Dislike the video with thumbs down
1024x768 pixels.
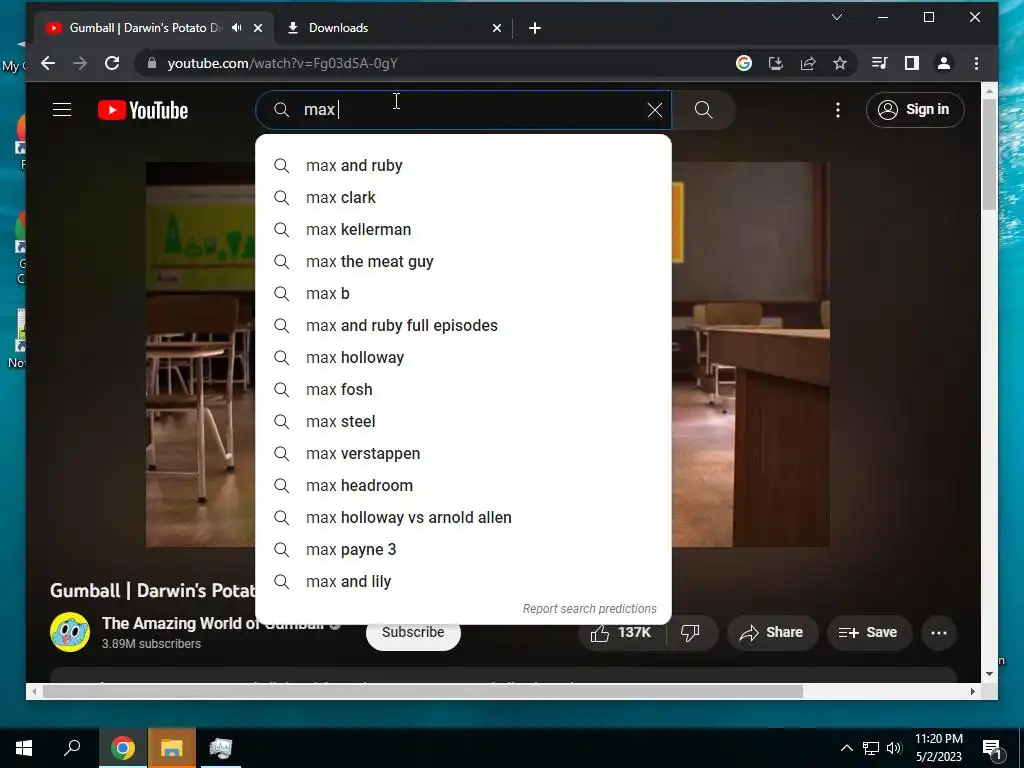tap(691, 632)
